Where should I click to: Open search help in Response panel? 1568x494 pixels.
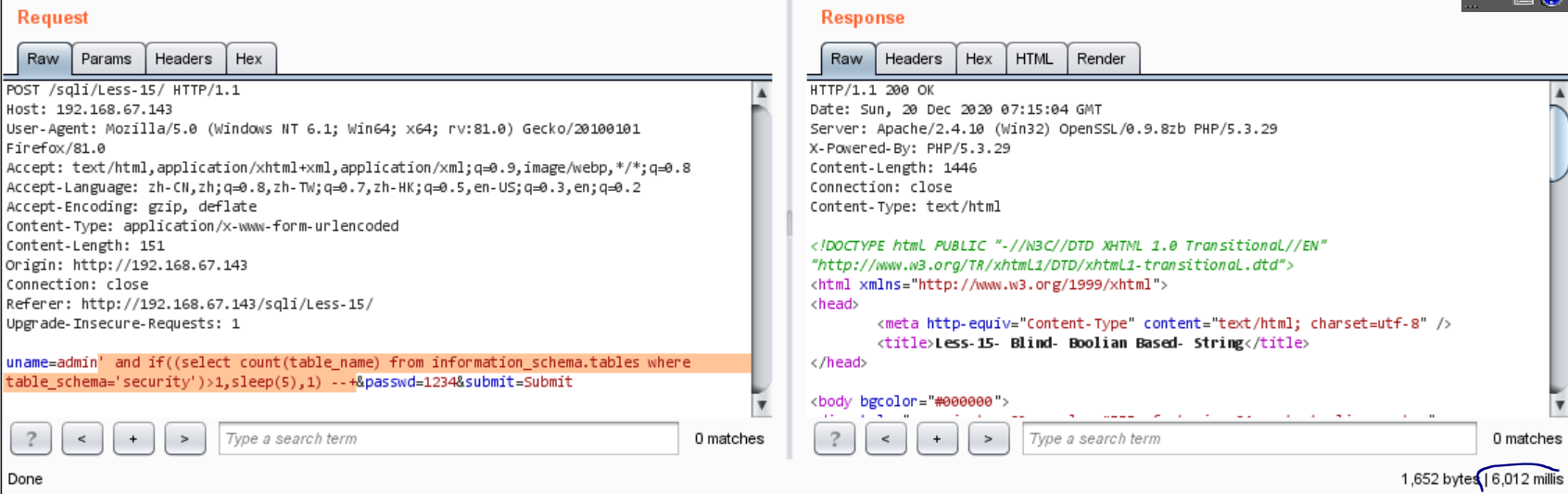point(834,438)
